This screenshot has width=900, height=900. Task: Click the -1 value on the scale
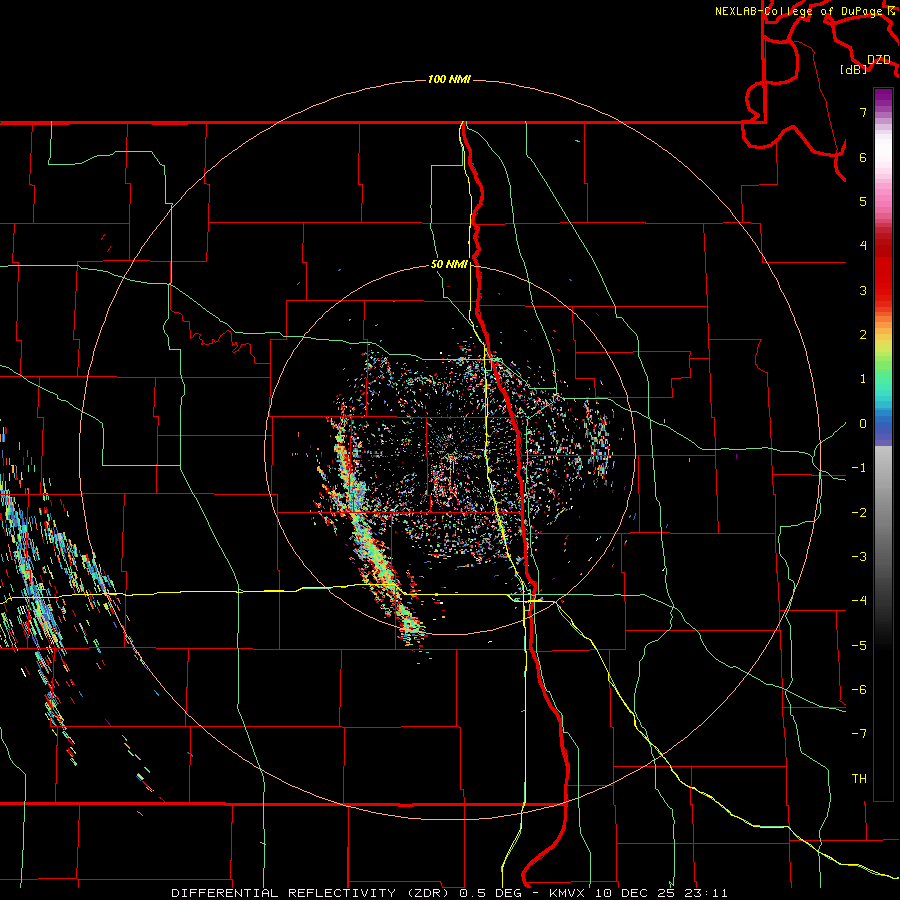(x=859, y=468)
